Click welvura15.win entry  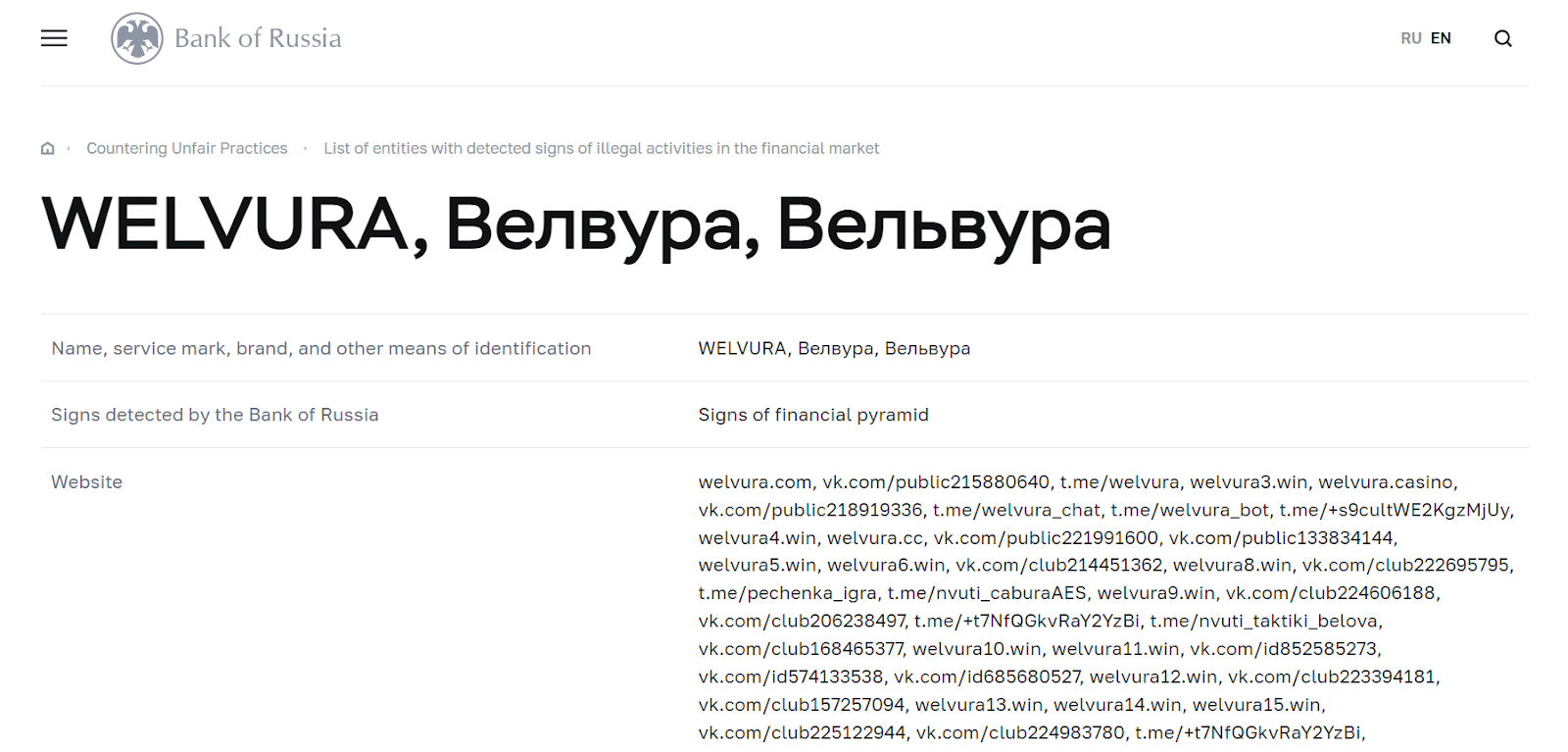coord(1257,704)
